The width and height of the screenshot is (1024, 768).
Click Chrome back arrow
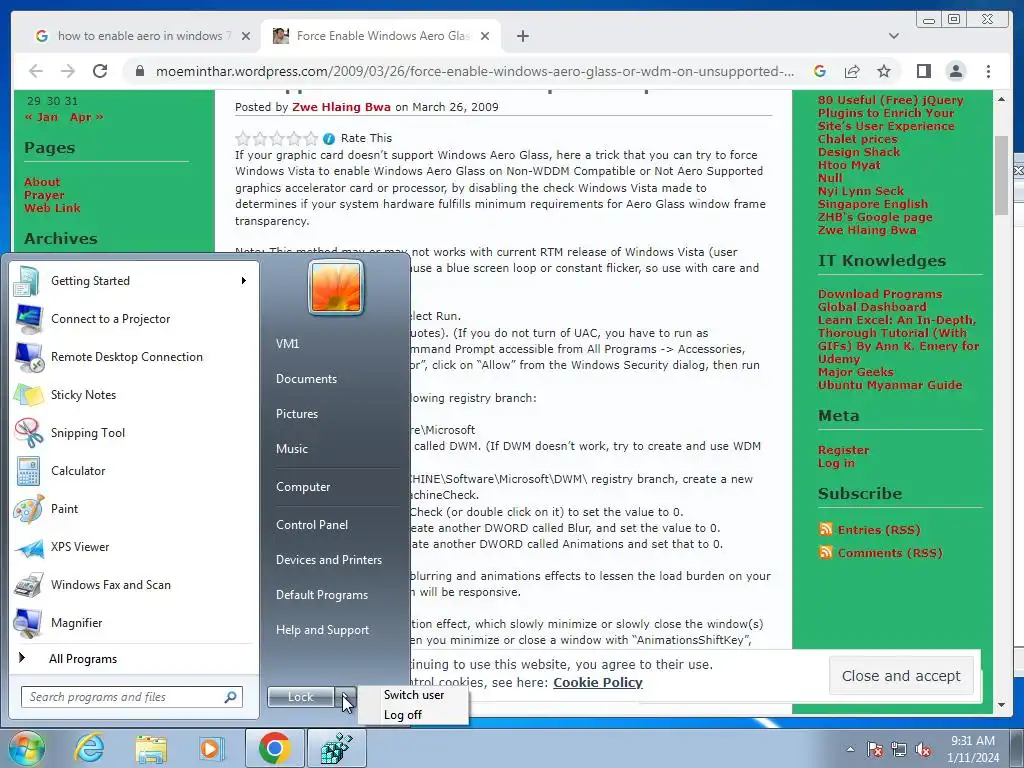coord(36,71)
